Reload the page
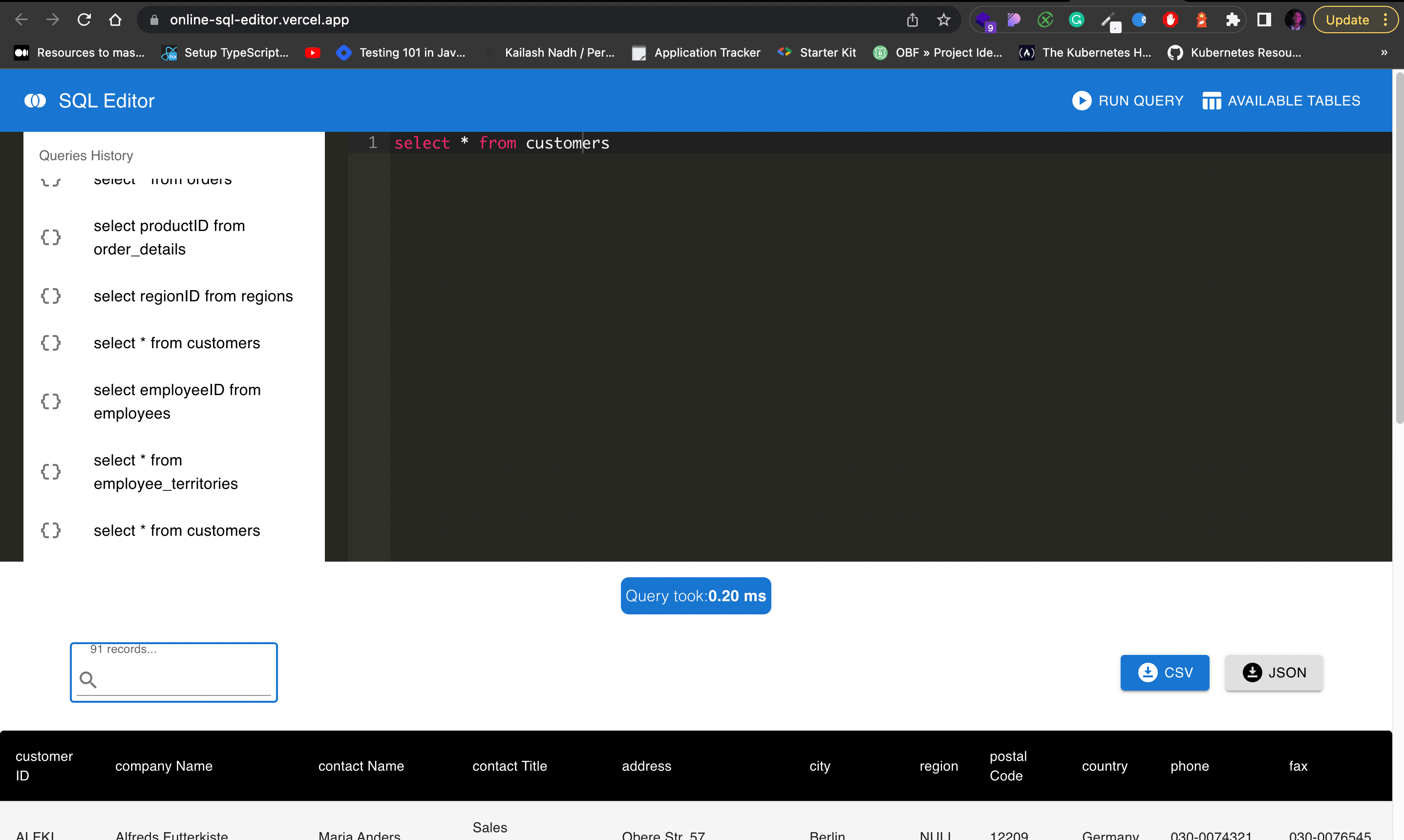The image size is (1404, 840). [x=85, y=20]
